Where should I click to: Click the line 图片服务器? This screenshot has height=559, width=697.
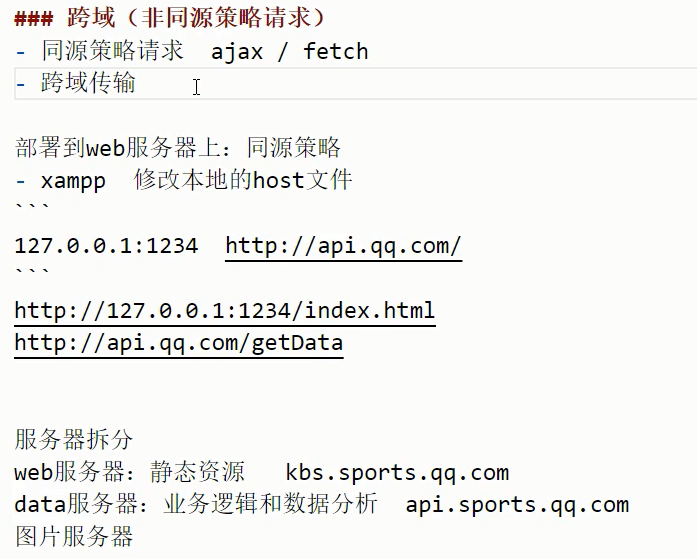[74, 536]
